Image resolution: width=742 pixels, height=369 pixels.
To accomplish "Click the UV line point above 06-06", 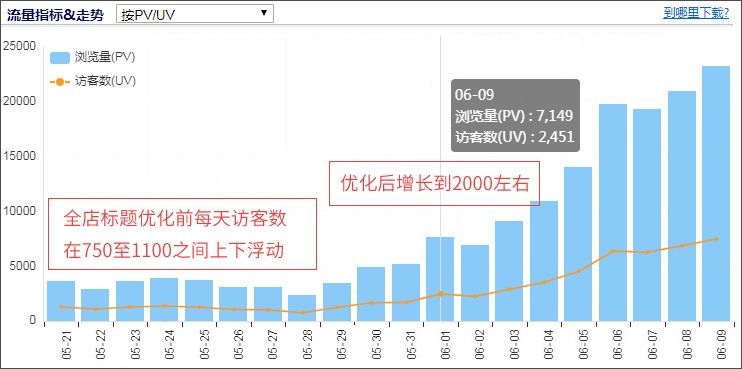I will coord(613,251).
